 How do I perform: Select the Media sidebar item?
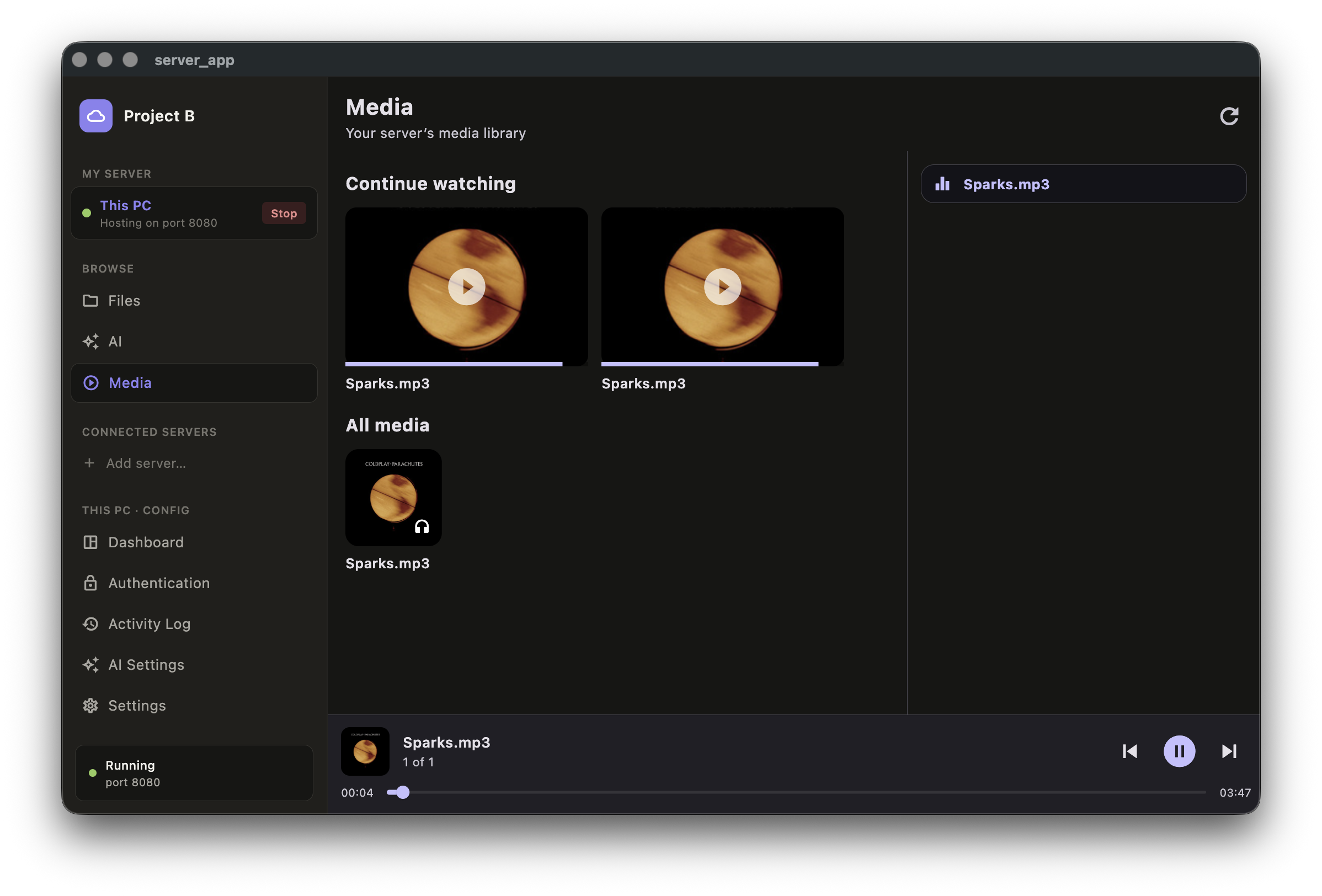point(194,383)
